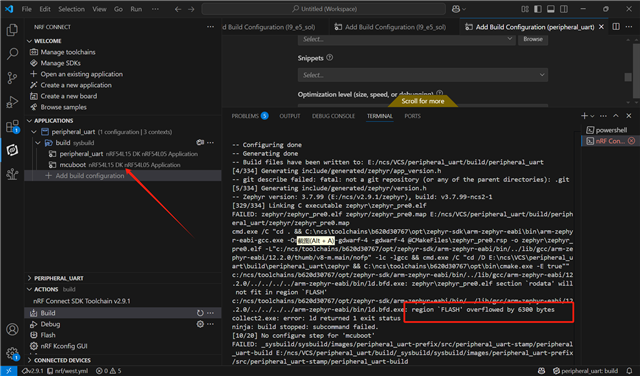Screen dimensions: 640x376
Task: Collapse the ACTIONS section
Action: click(29, 289)
